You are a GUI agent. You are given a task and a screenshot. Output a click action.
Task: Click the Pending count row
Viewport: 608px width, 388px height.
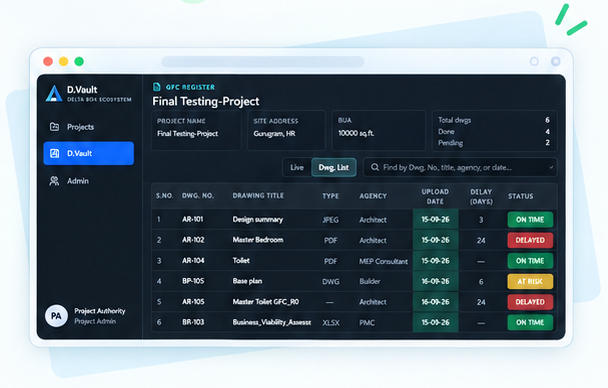494,143
